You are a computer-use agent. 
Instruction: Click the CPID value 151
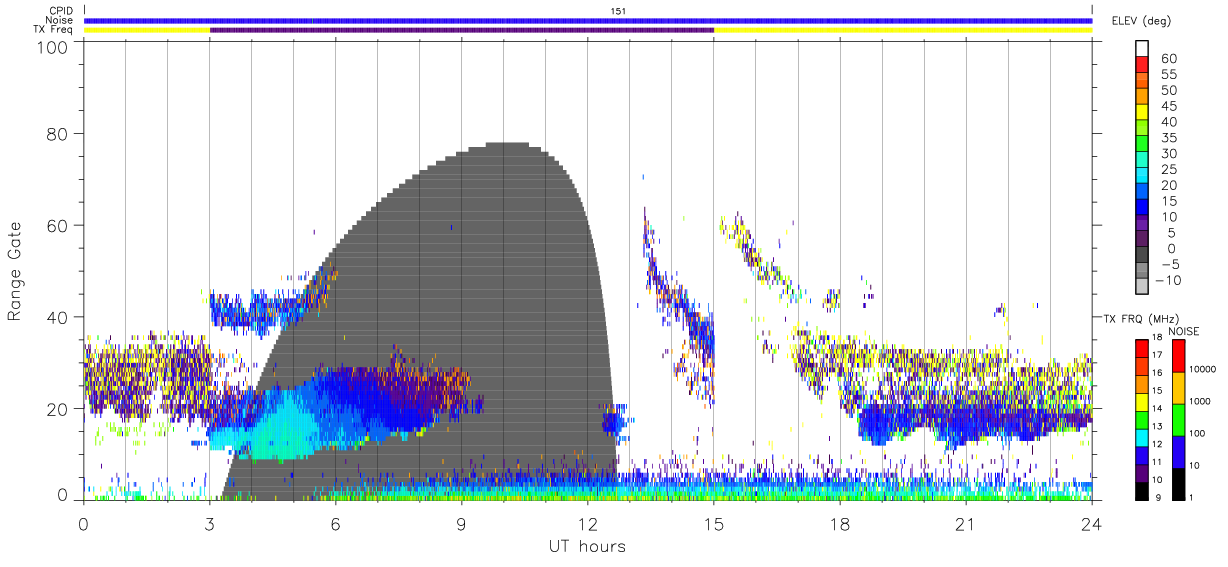[619, 11]
